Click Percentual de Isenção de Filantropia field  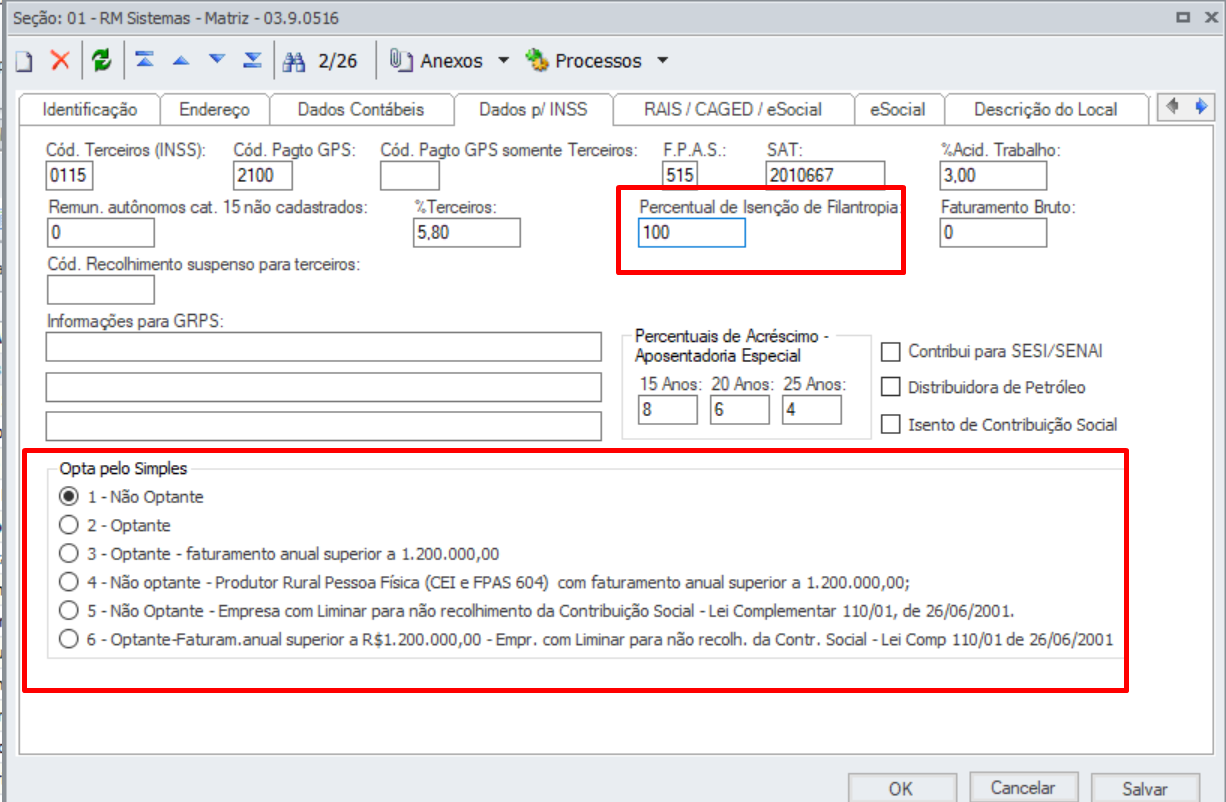[x=692, y=233]
